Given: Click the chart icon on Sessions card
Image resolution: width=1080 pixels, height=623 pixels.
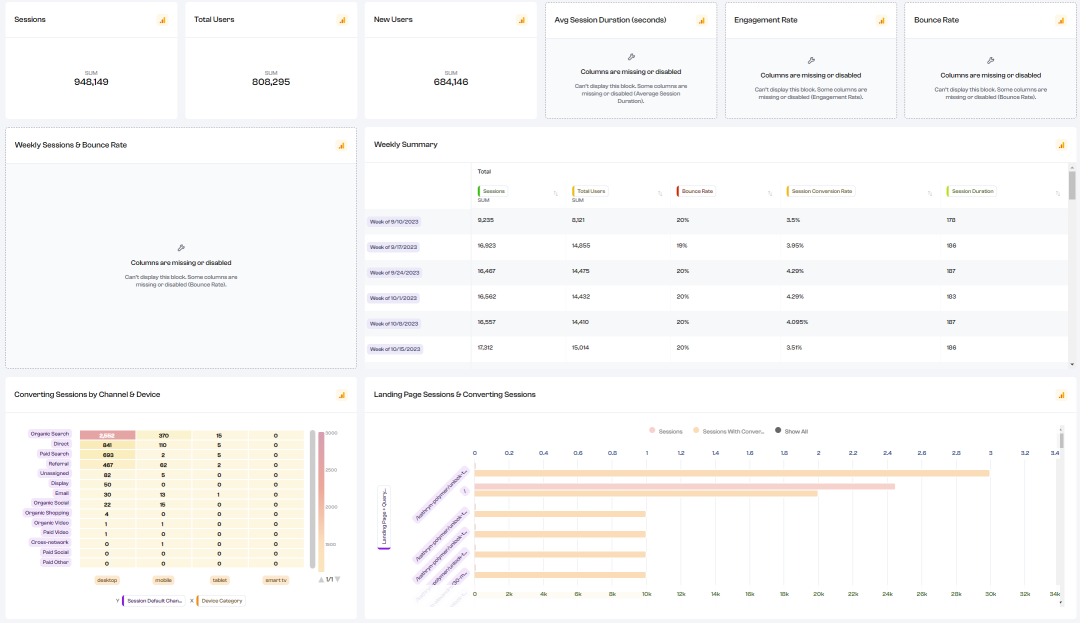Looking at the screenshot, I should (162, 20).
